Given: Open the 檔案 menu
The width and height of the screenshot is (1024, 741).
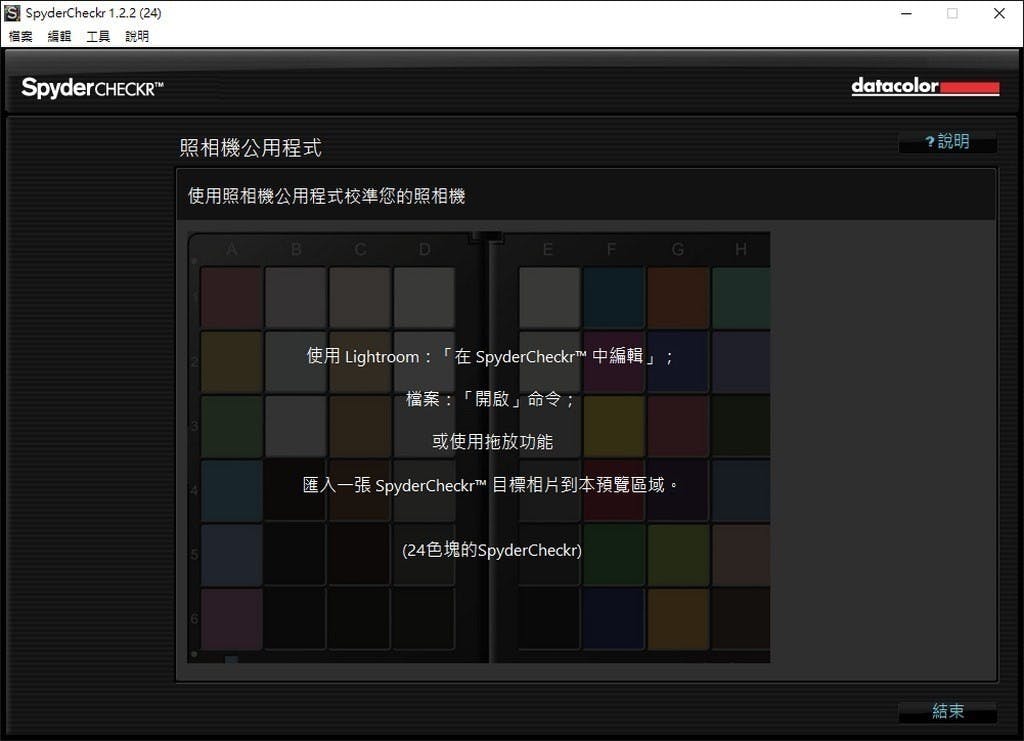Looking at the screenshot, I should coord(20,36).
